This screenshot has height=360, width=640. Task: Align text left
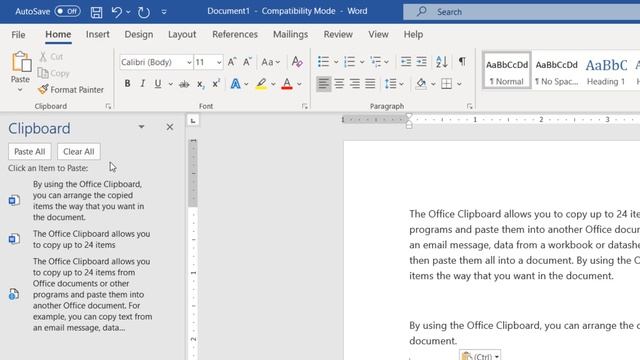[x=324, y=84]
